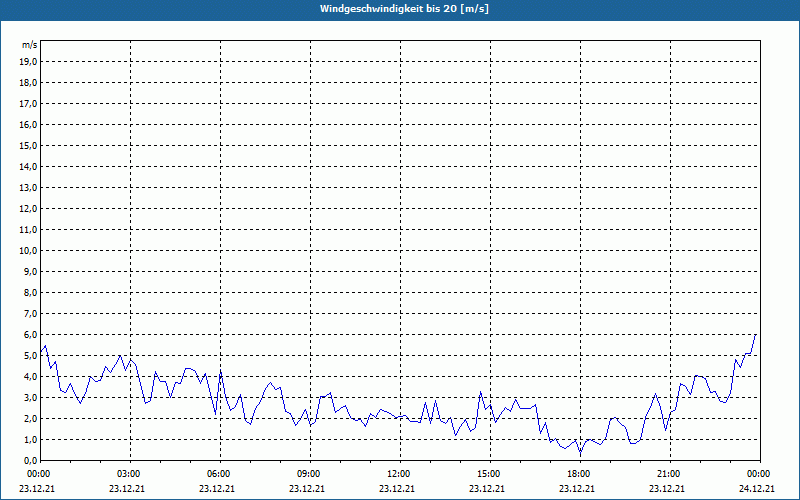Click the 03:00 time axis label

point(128,474)
